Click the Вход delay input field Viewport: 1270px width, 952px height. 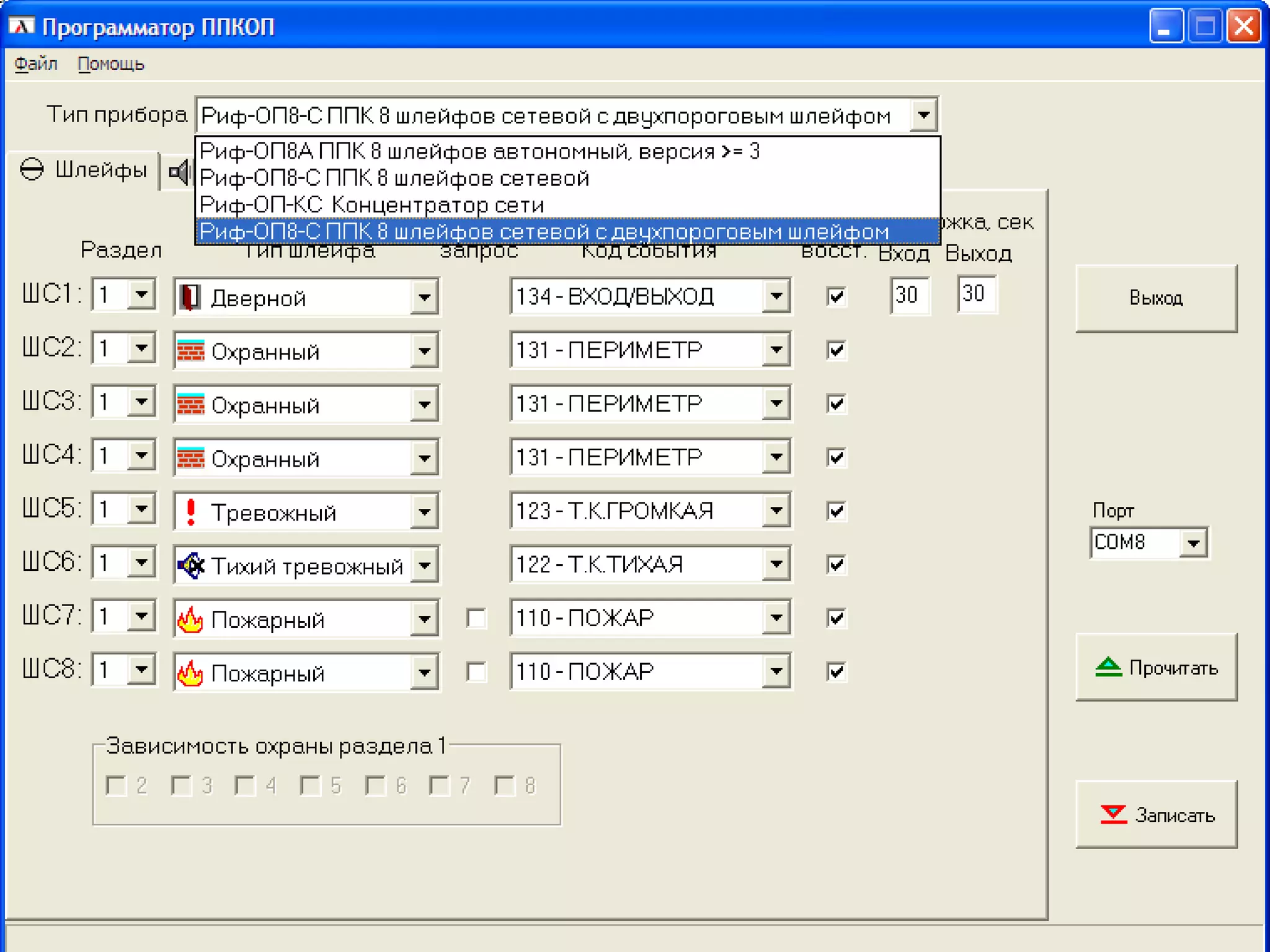tap(909, 295)
